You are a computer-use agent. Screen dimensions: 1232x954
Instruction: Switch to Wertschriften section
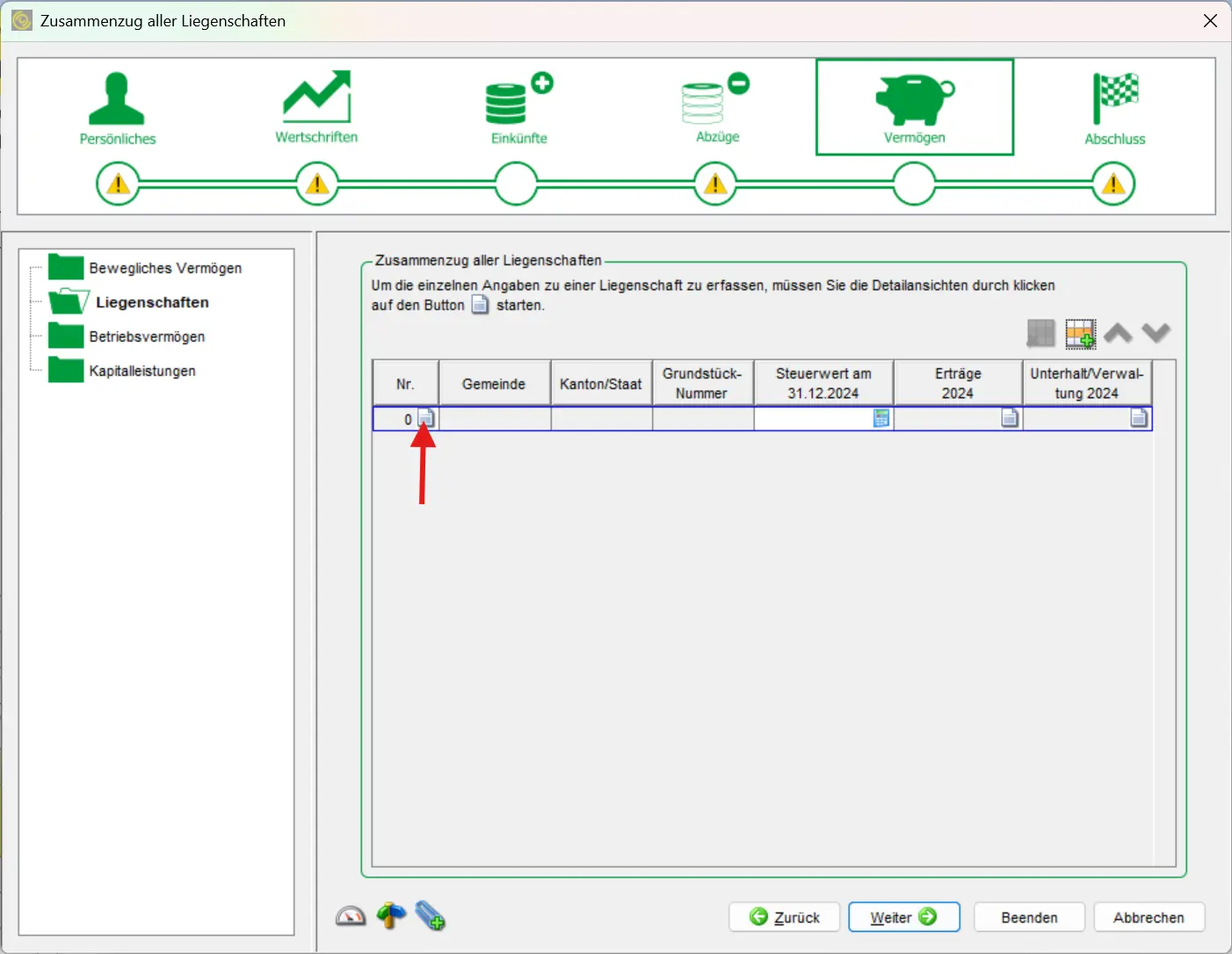point(316,109)
